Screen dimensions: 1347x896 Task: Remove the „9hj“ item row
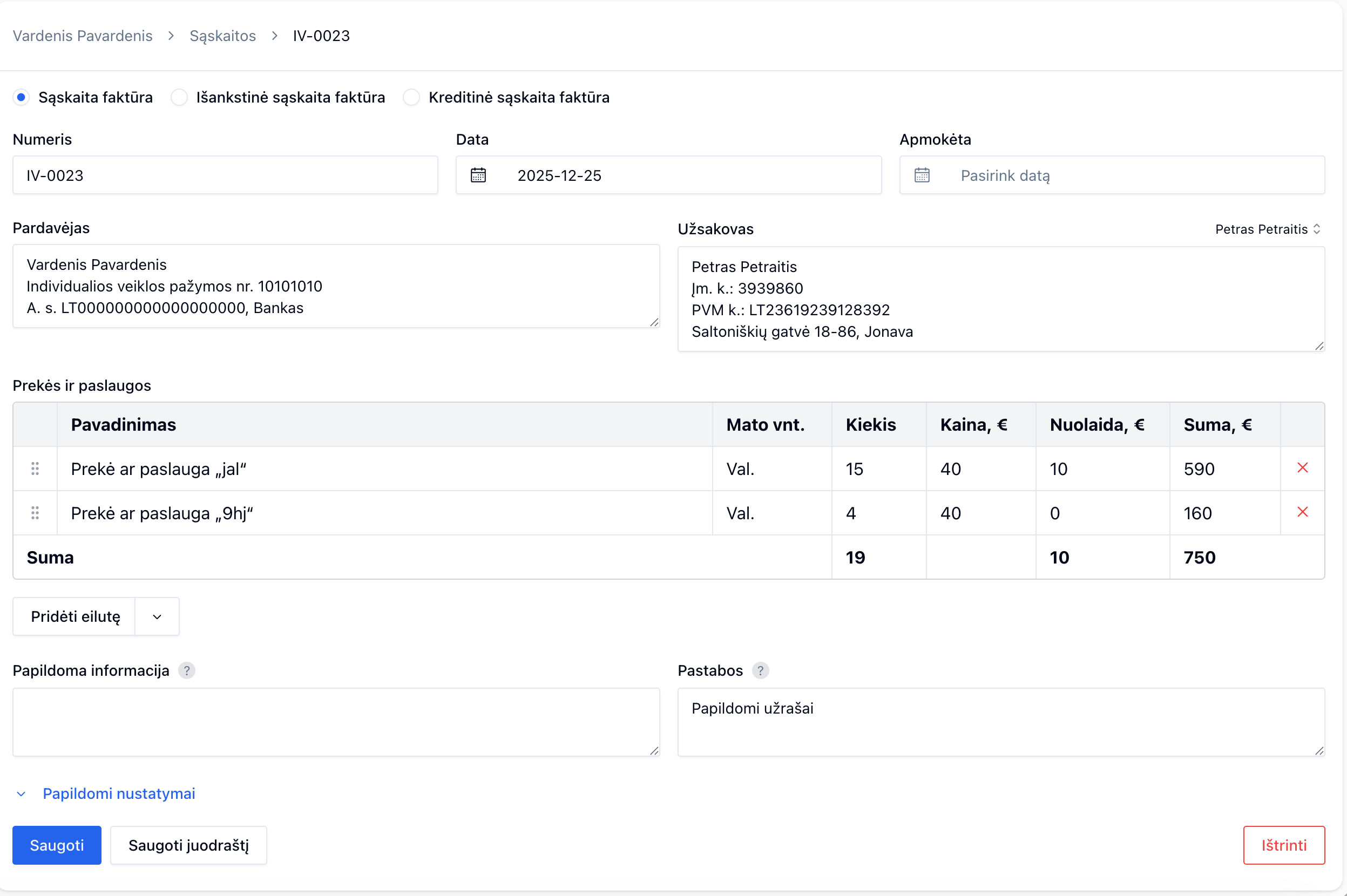(1302, 512)
